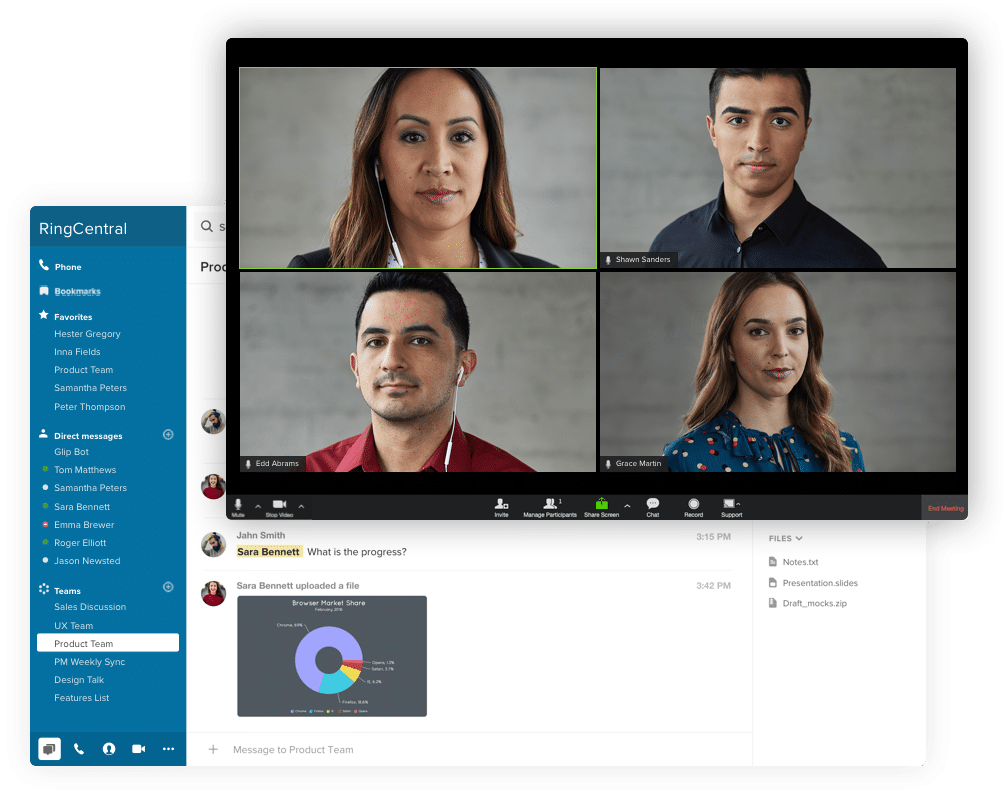
Task: Mute the microphone in meeting toolbar
Action: 238,506
